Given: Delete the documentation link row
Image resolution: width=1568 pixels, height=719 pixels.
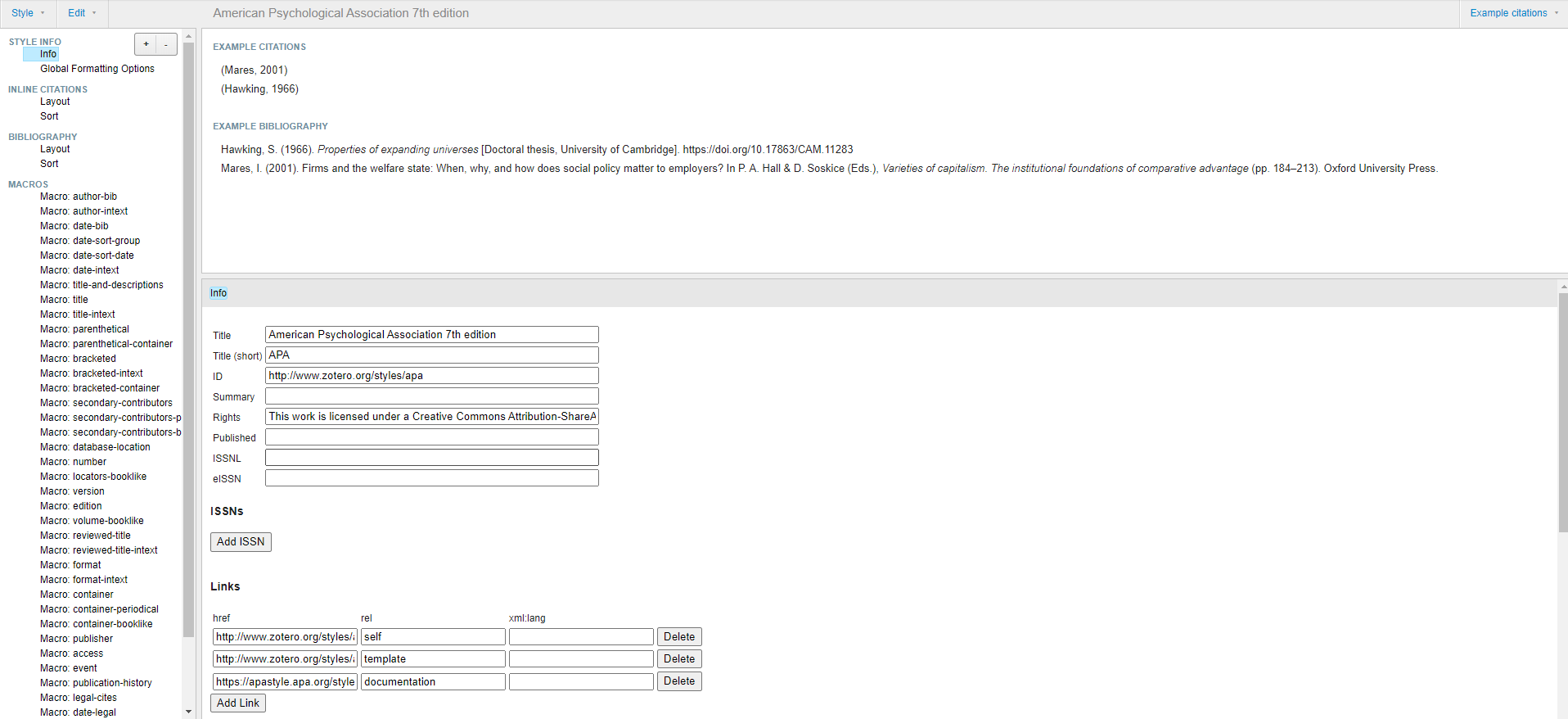Looking at the screenshot, I should click(x=679, y=681).
